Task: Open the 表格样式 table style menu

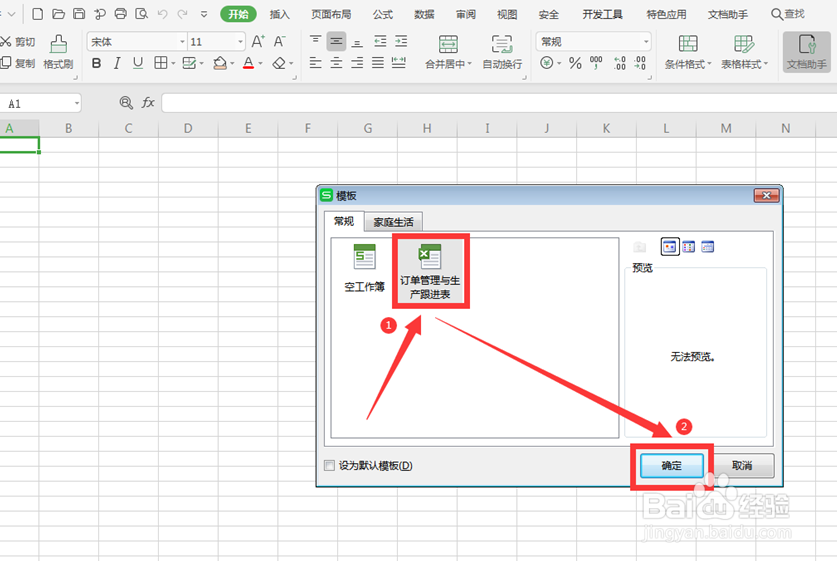Action: click(744, 52)
